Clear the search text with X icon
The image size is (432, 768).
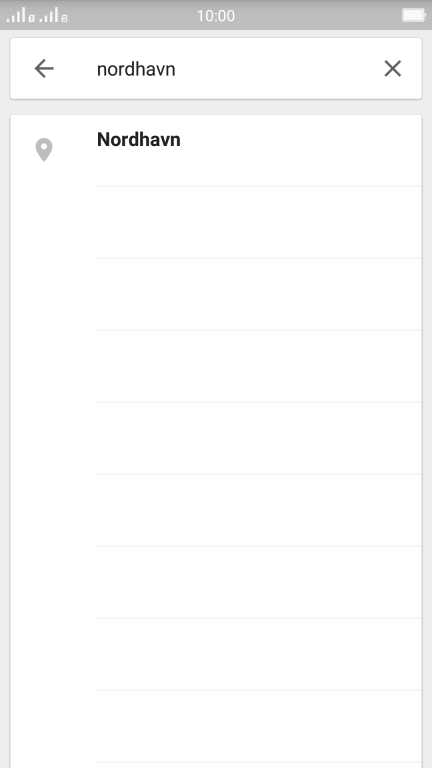pyautogui.click(x=392, y=69)
